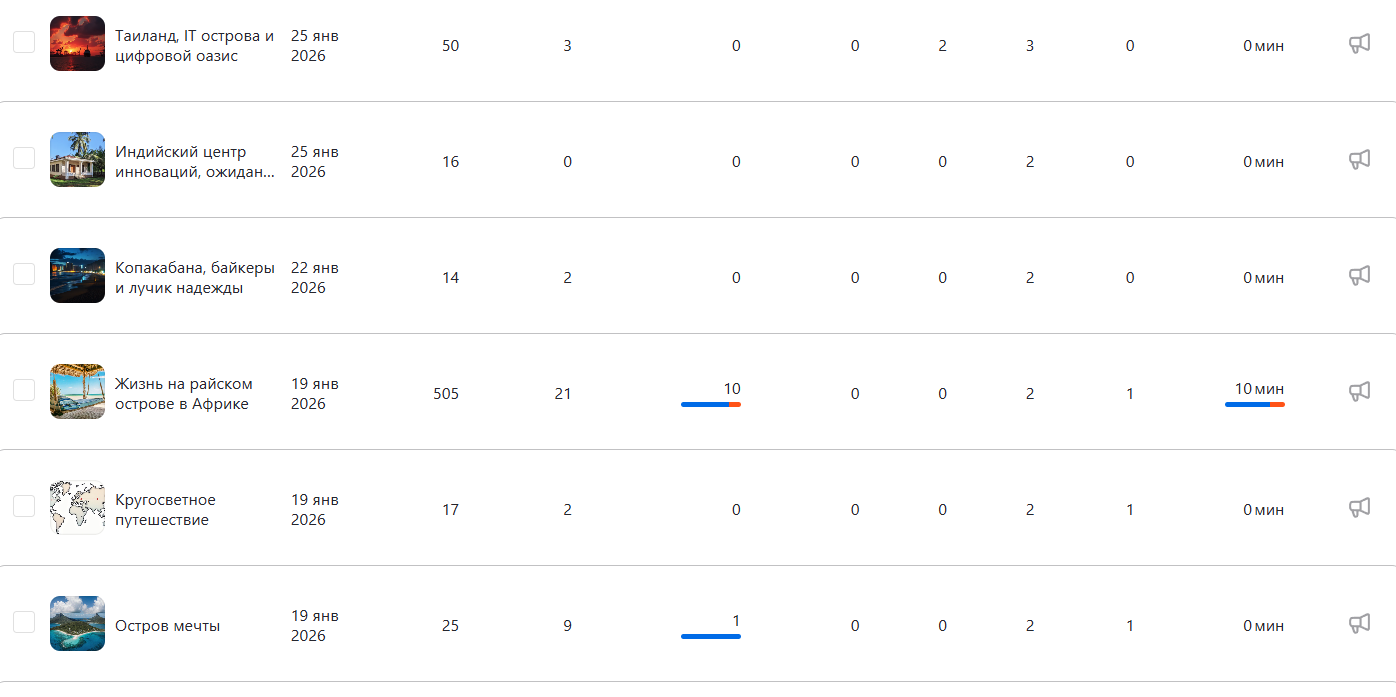
Task: Click megaphone icon in Копакабана, байкеры row
Action: point(1359,276)
